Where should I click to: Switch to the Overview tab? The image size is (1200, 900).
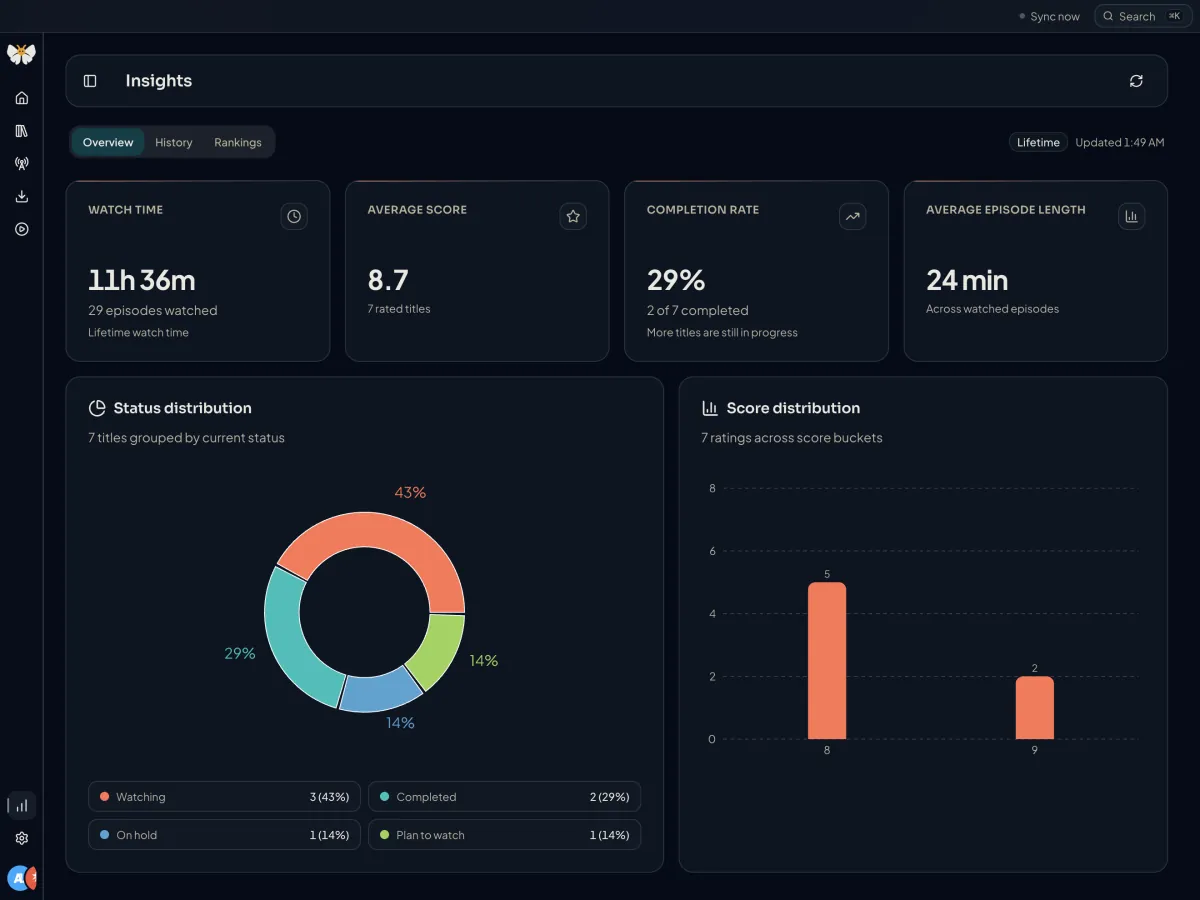click(x=108, y=142)
